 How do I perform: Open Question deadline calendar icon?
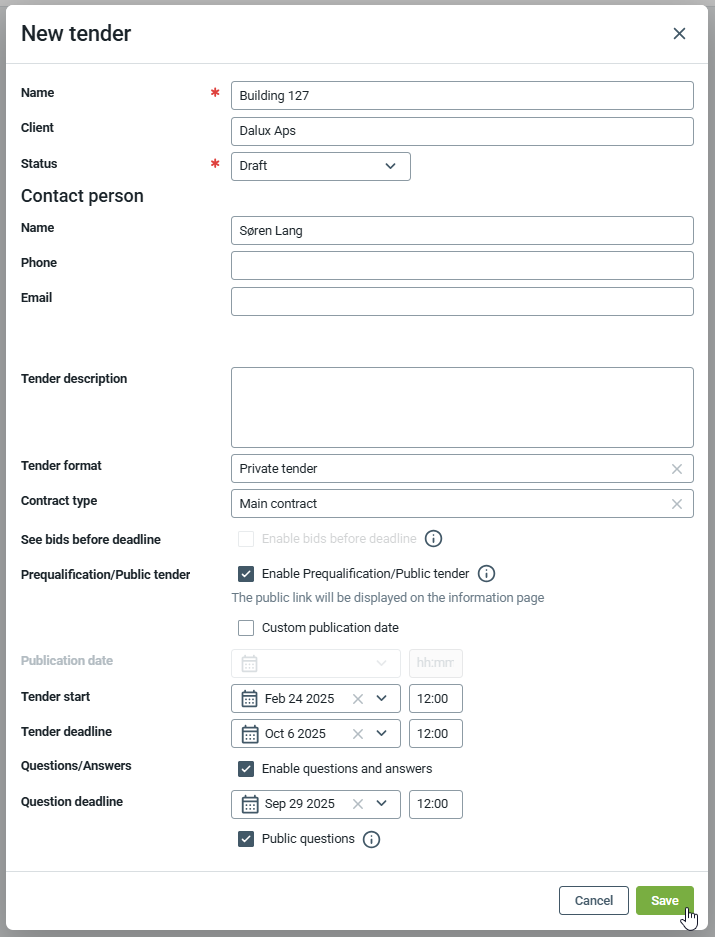pyautogui.click(x=249, y=804)
